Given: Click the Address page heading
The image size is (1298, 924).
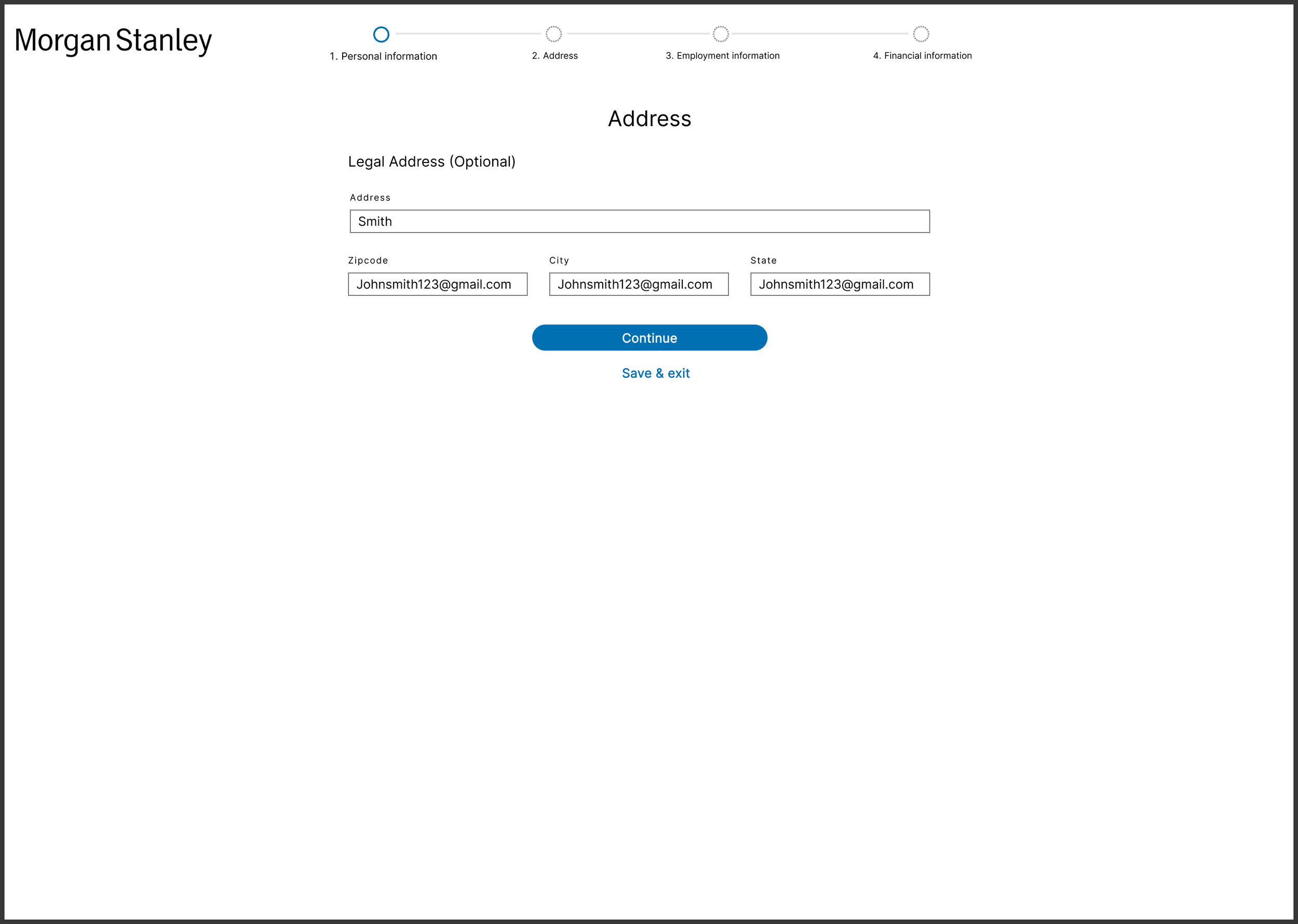Looking at the screenshot, I should [x=648, y=119].
